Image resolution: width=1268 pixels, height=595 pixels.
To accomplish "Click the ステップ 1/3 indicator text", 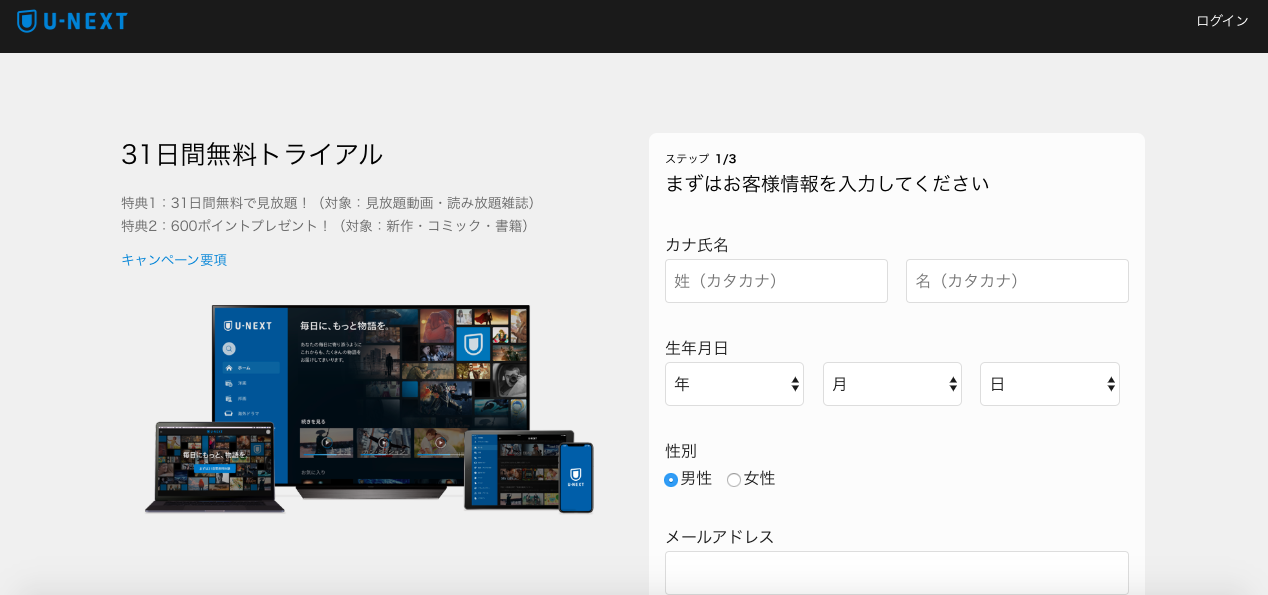I will pyautogui.click(x=701, y=159).
